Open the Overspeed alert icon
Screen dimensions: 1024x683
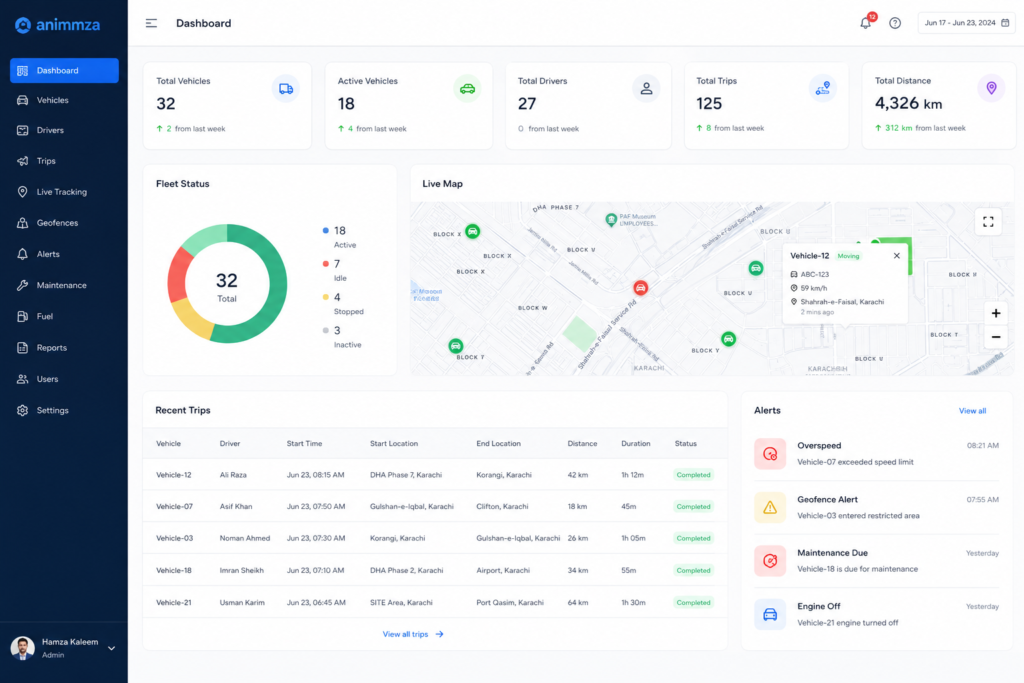pos(770,454)
